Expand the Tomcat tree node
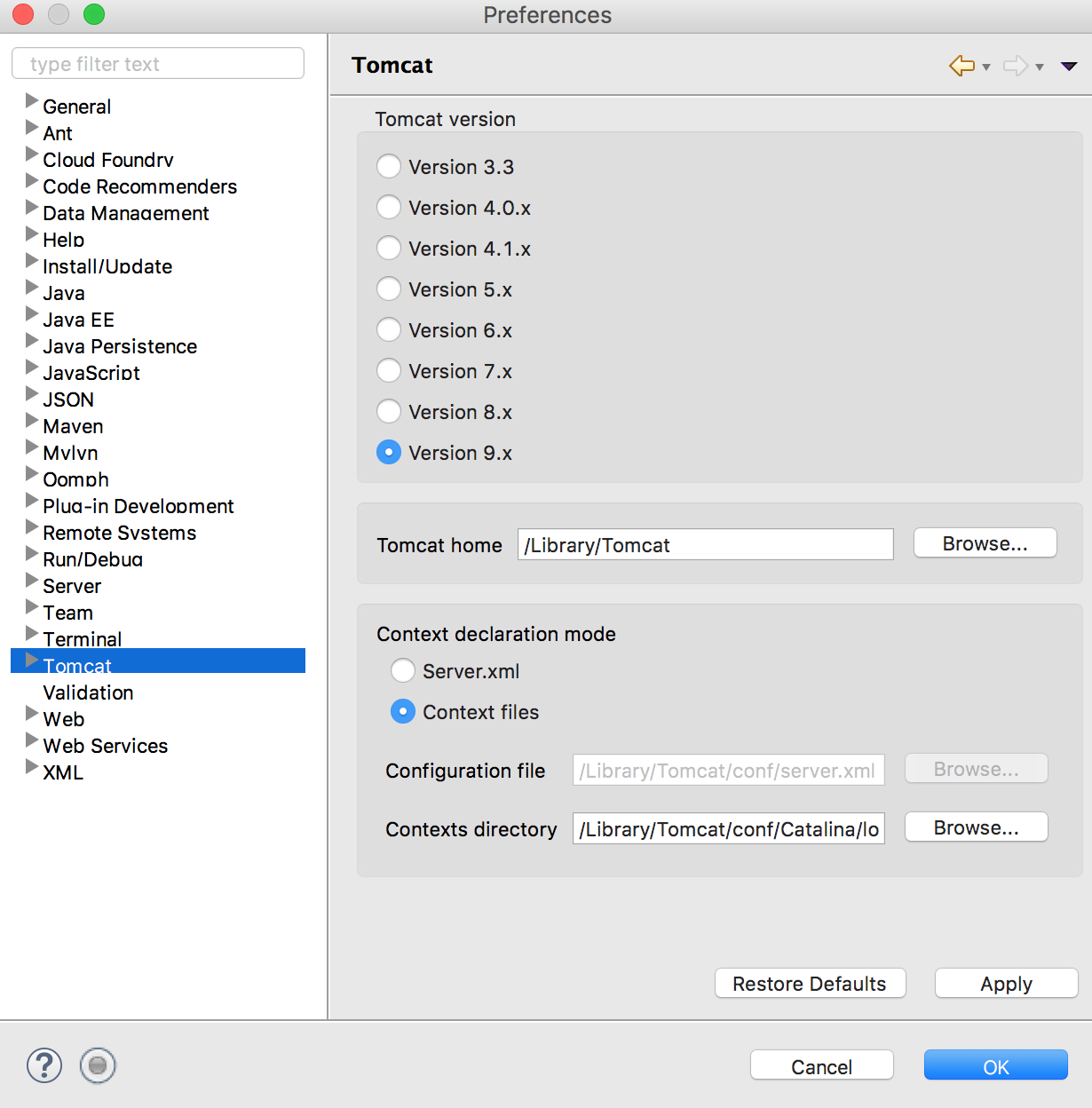 click(32, 660)
